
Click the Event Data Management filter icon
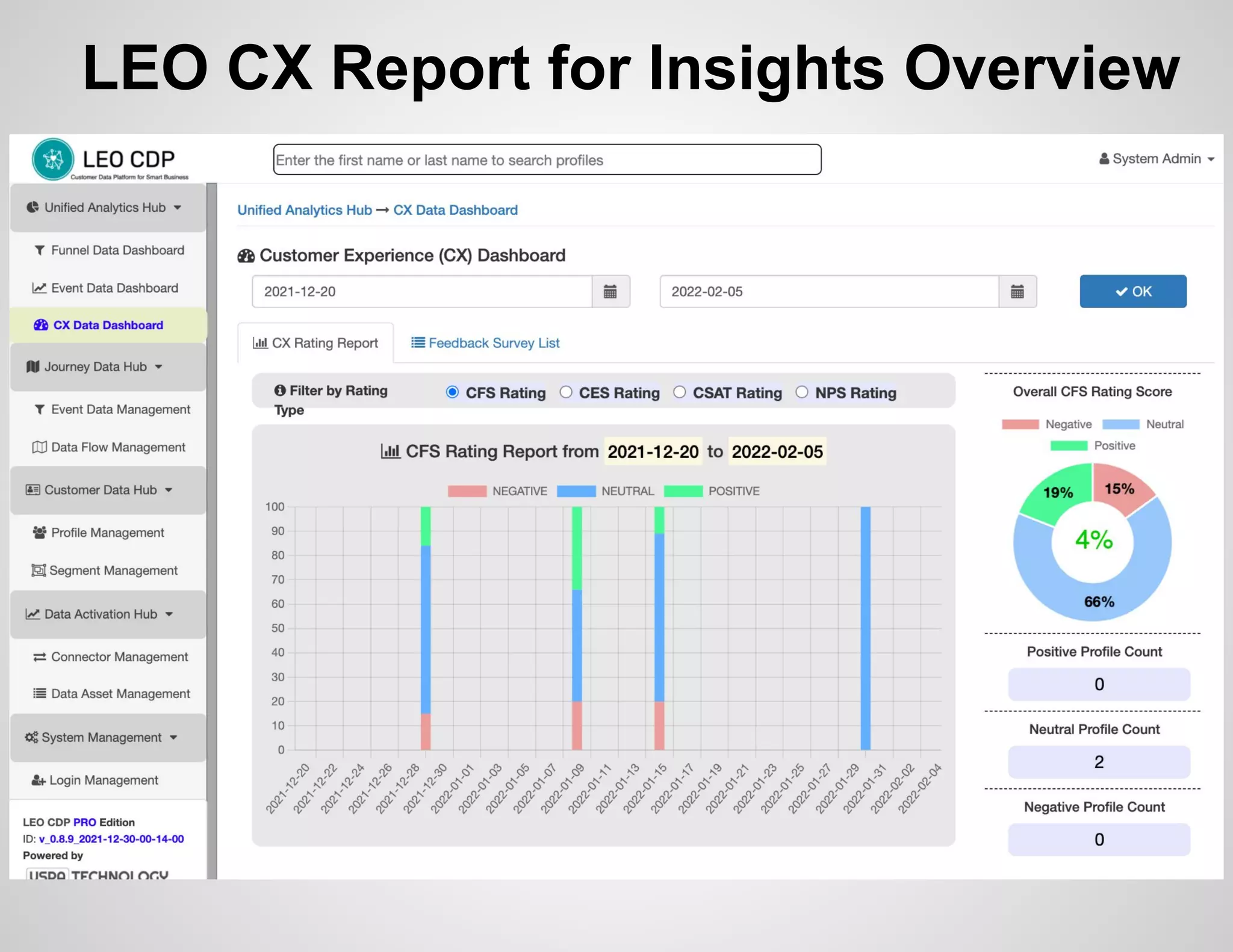[x=40, y=410]
